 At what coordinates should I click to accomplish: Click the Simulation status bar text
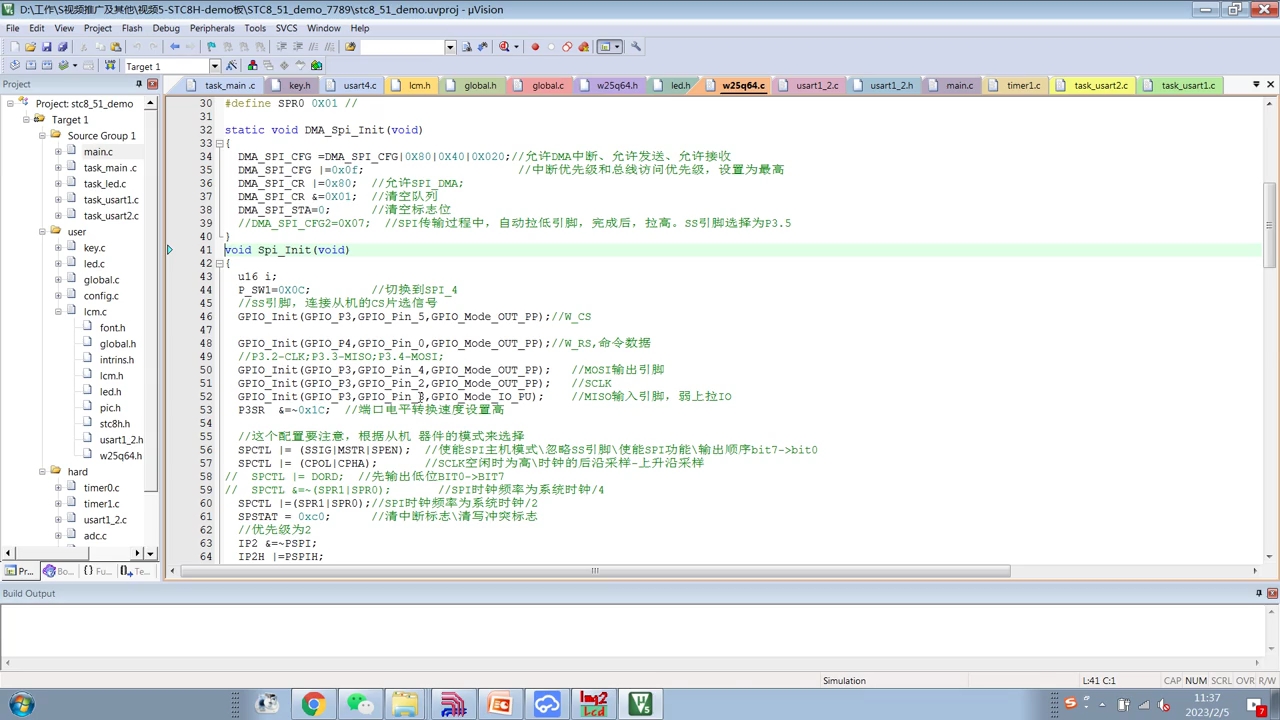click(x=844, y=681)
